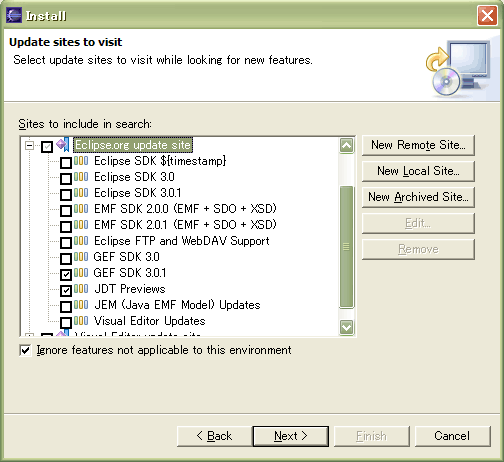The image size is (504, 462).
Task: Click New Local Site button
Action: (418, 171)
